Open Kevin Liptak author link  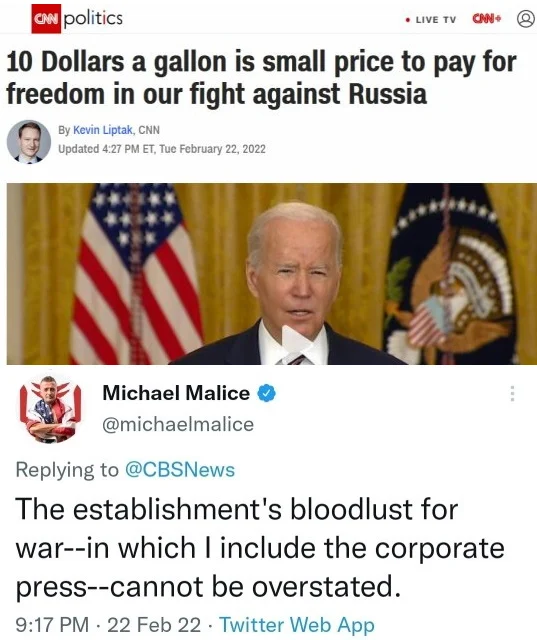click(103, 130)
